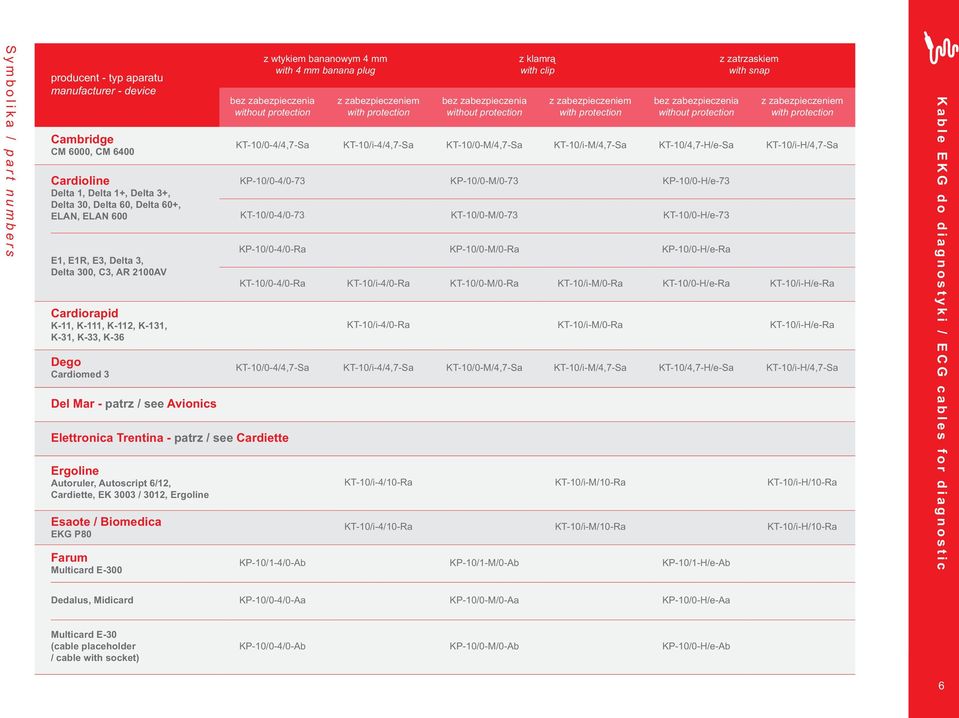This screenshot has width=959, height=718.
Task: Click part number KP-10/0-M/0-Ra
Action: click(x=484, y=250)
